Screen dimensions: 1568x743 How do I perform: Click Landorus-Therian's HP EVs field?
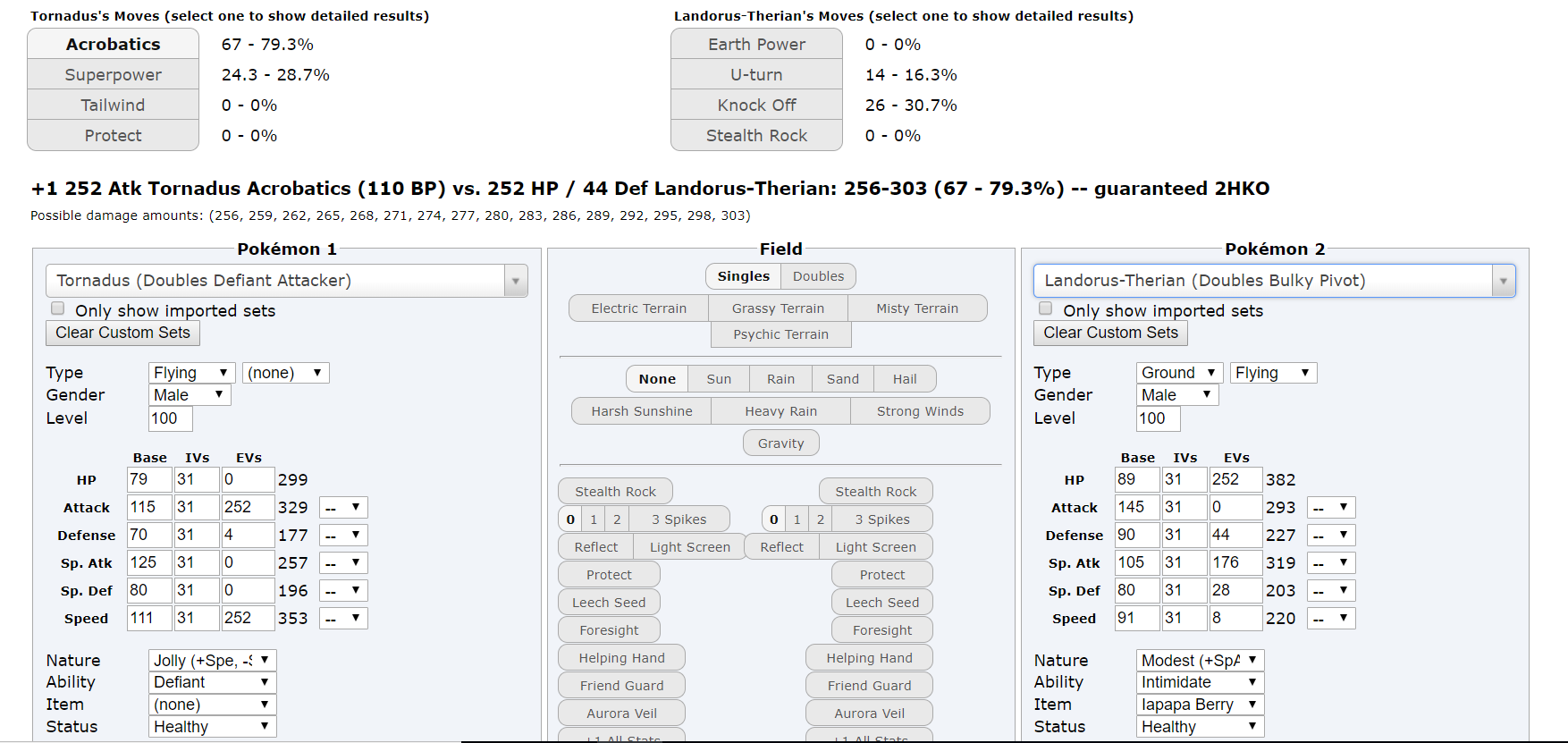pyautogui.click(x=1235, y=480)
